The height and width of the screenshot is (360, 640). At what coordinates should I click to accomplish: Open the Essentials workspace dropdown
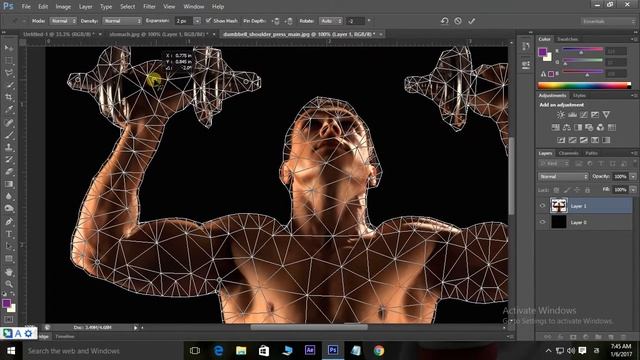(608, 21)
